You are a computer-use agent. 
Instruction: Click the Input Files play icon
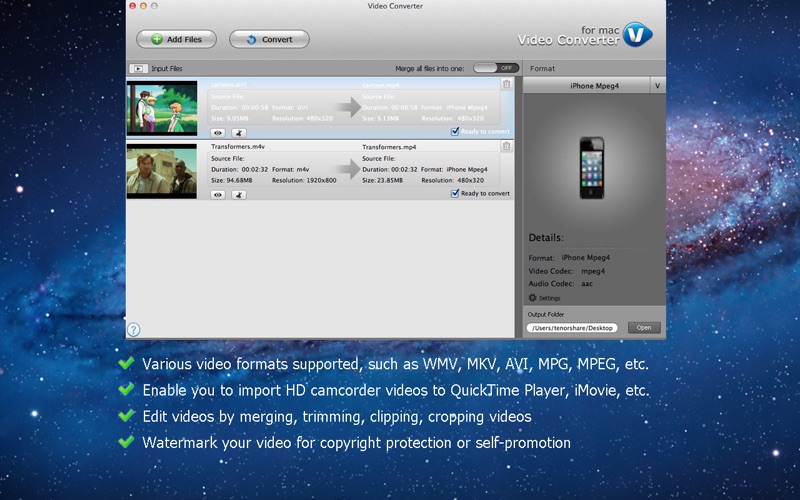point(138,68)
